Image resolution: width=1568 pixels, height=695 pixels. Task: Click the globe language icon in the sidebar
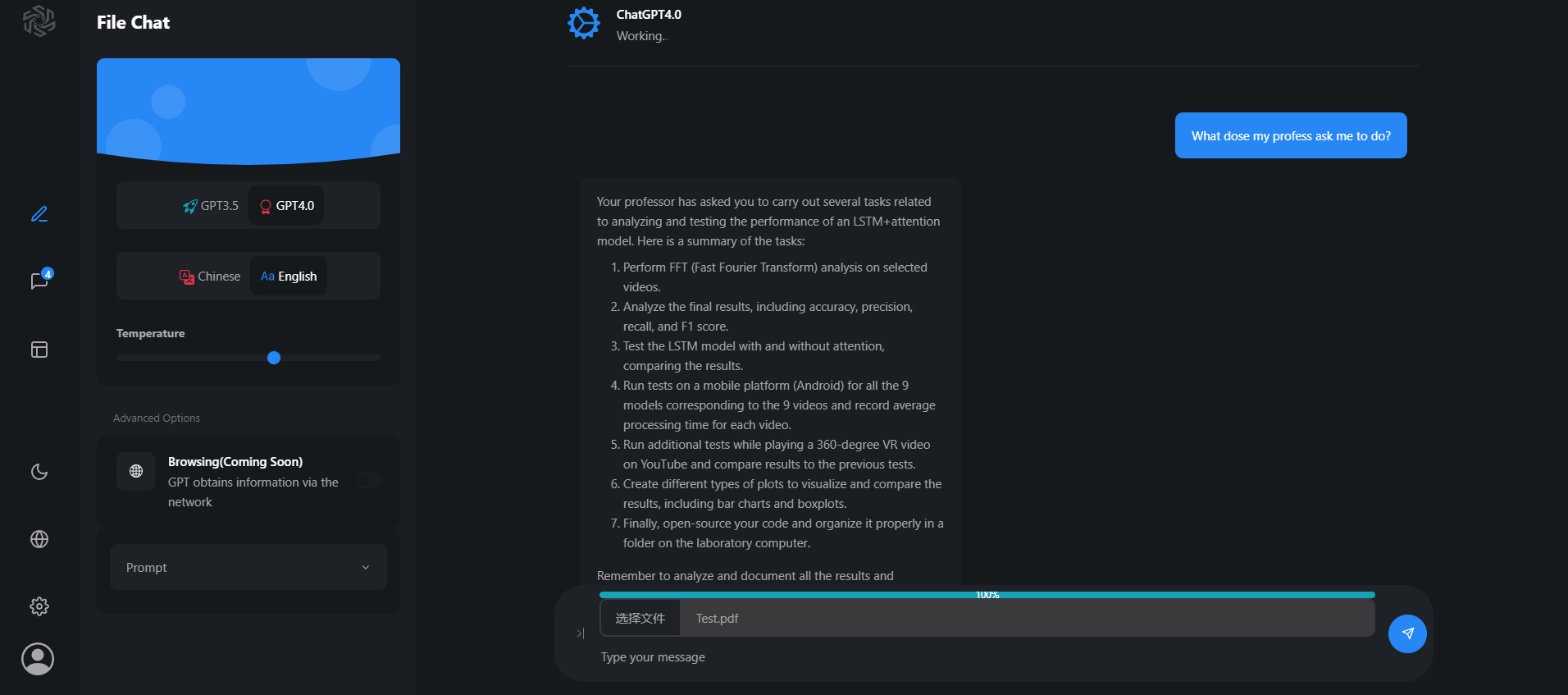point(39,539)
